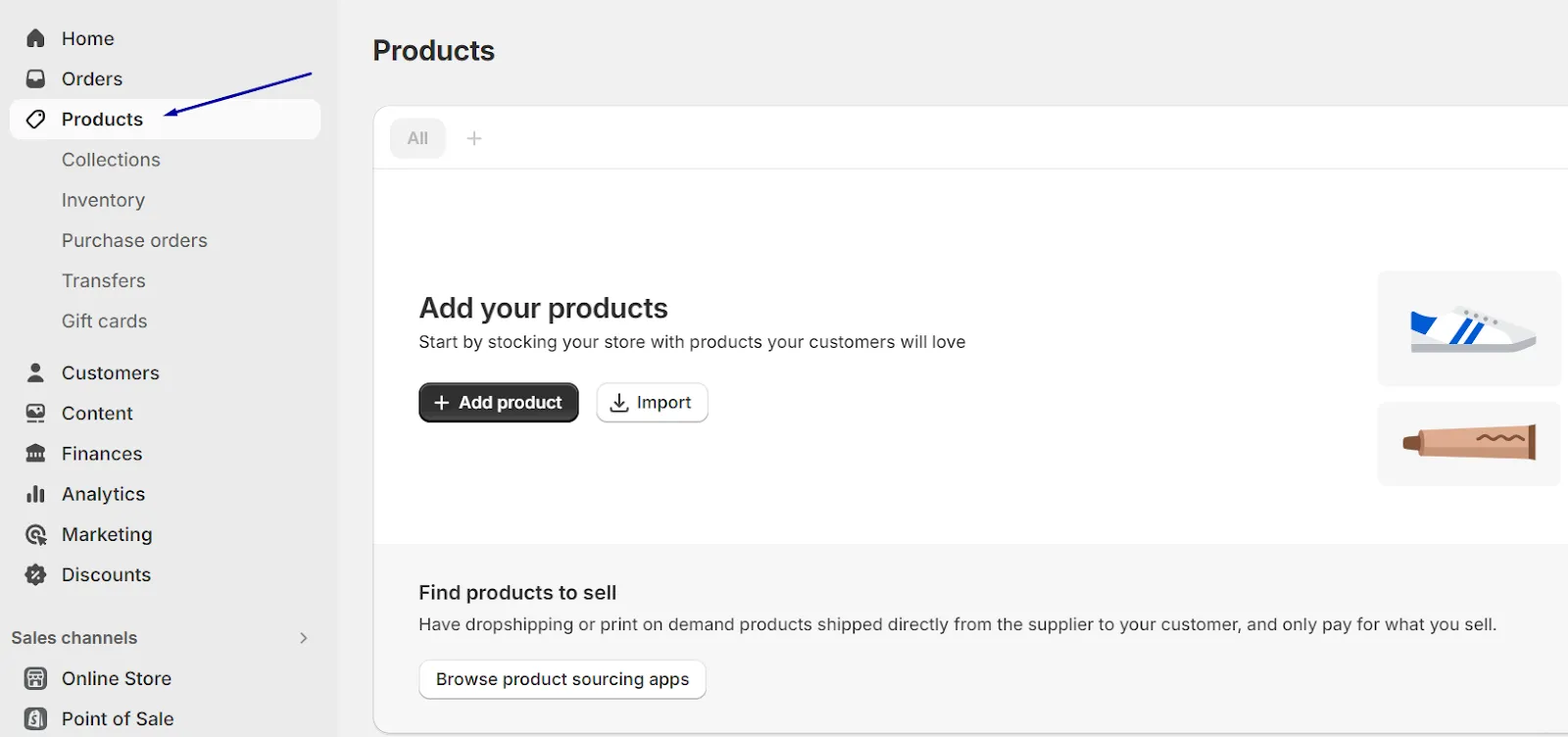Add a new view with the plus icon
The image size is (1568, 737).
coord(474,138)
